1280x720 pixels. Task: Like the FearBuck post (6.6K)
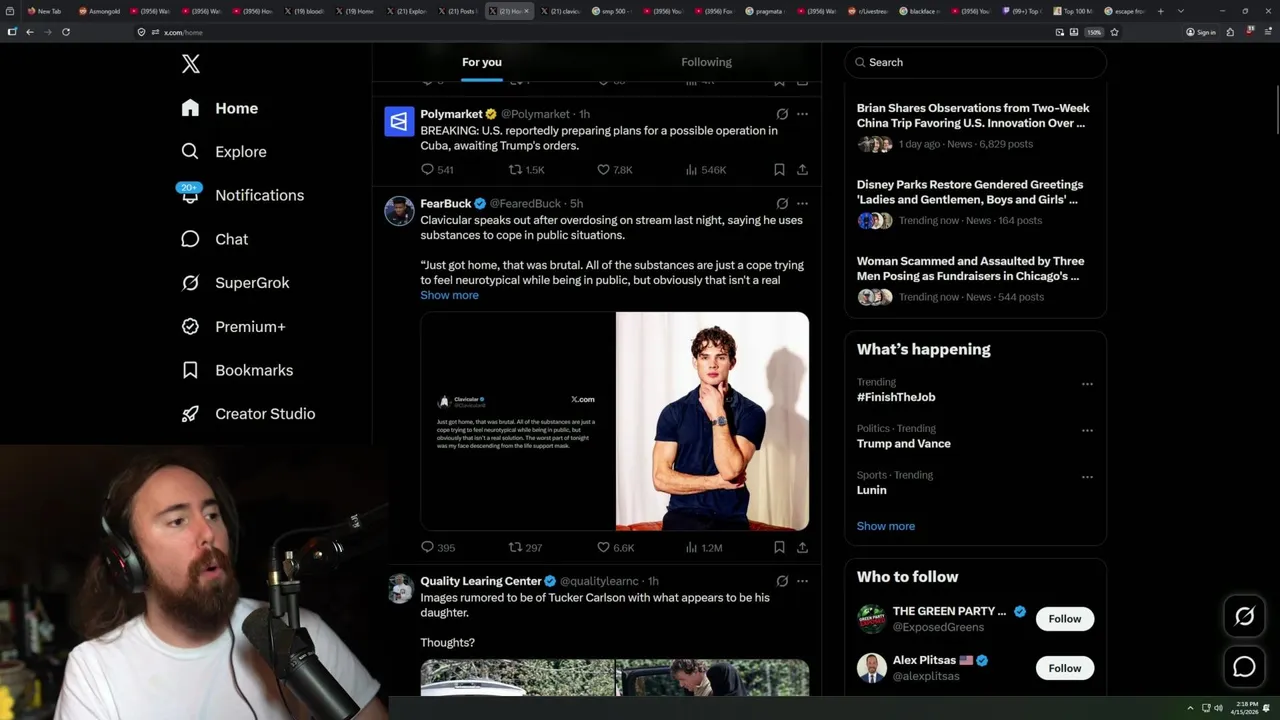click(x=615, y=547)
